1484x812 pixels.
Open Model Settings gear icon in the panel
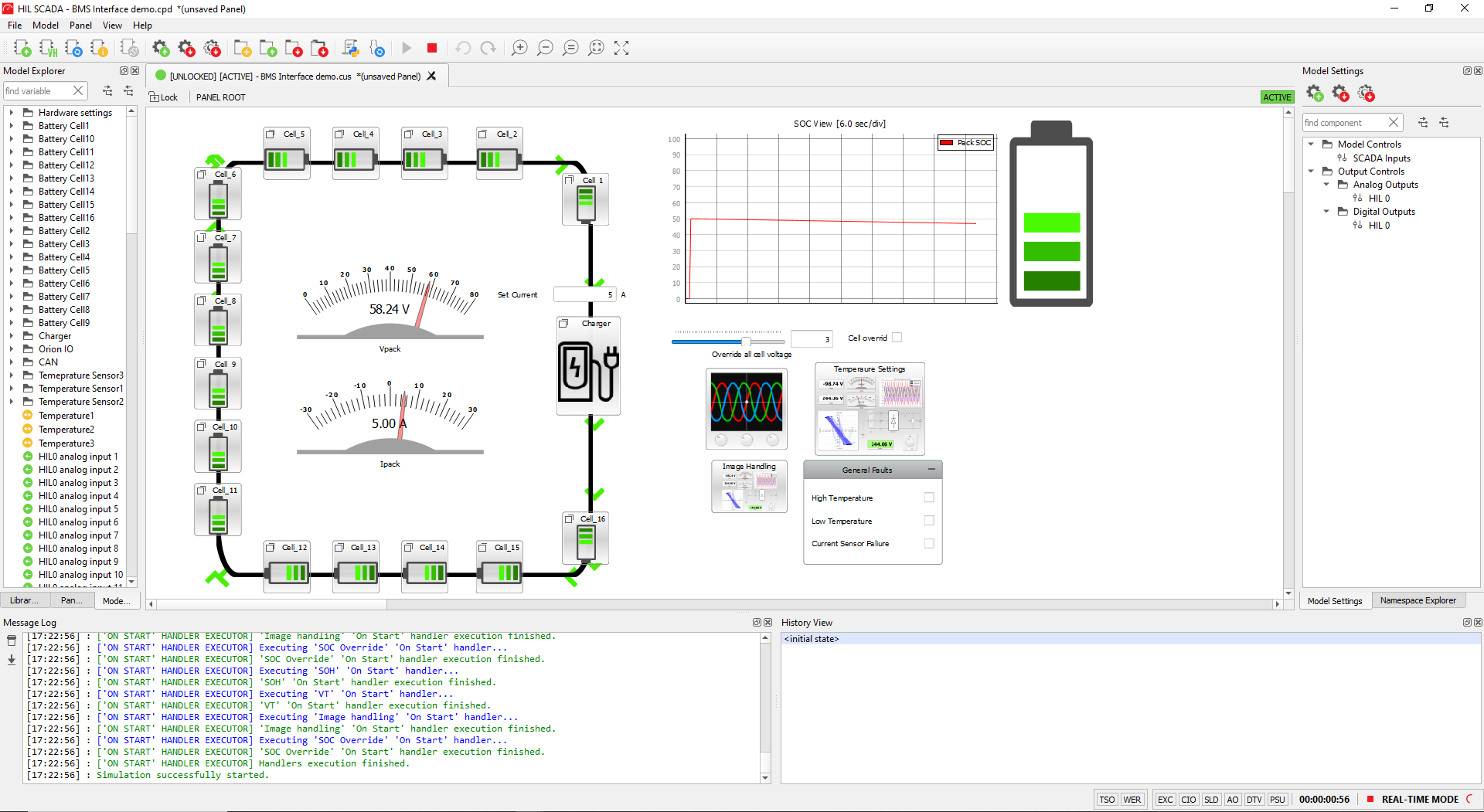(x=1315, y=93)
